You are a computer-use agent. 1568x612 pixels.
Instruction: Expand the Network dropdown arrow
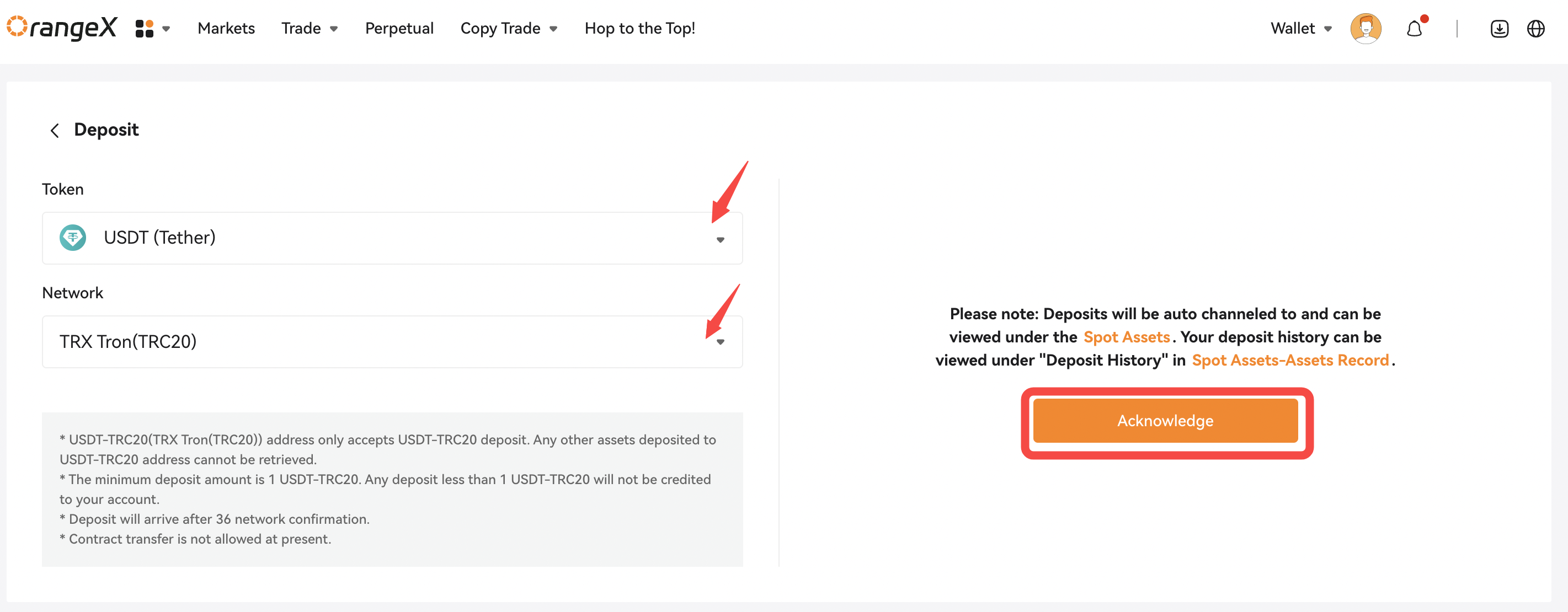click(720, 342)
